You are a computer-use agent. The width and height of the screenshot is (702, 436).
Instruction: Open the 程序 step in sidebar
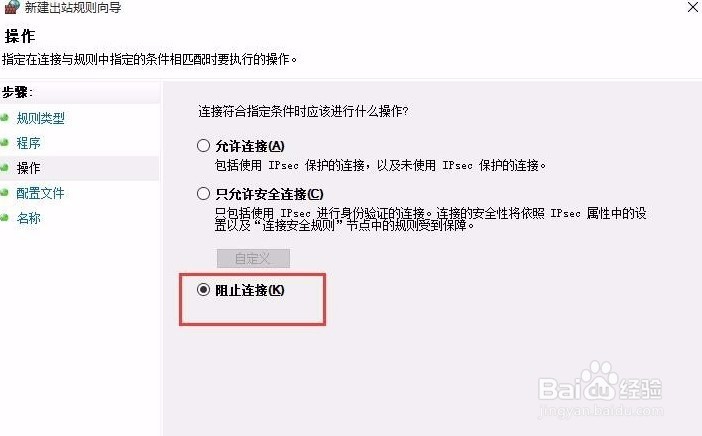(x=28, y=143)
